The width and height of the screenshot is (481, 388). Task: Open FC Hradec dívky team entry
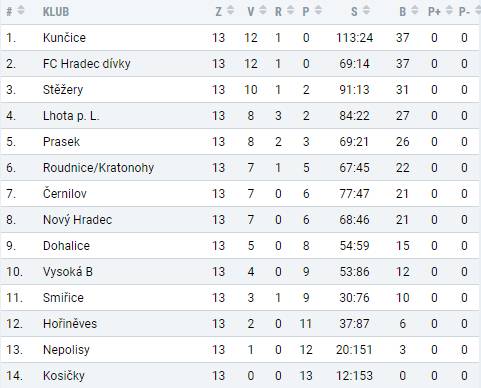click(87, 64)
